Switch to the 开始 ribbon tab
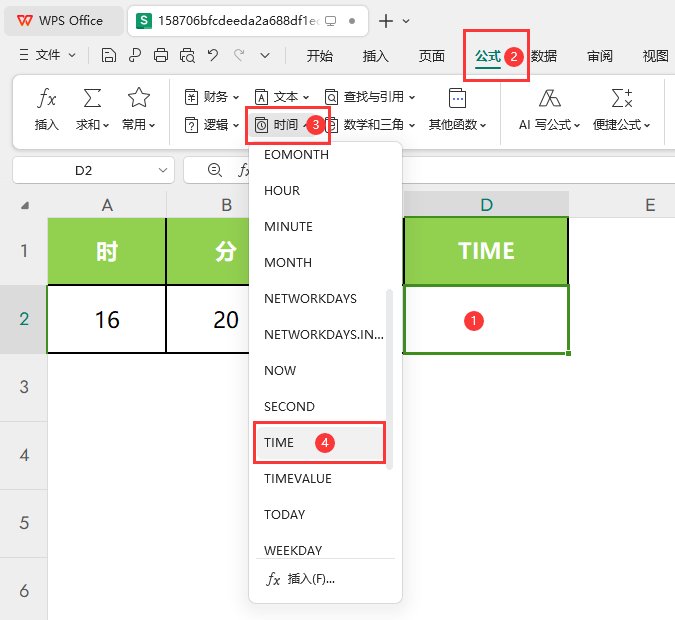 (319, 56)
